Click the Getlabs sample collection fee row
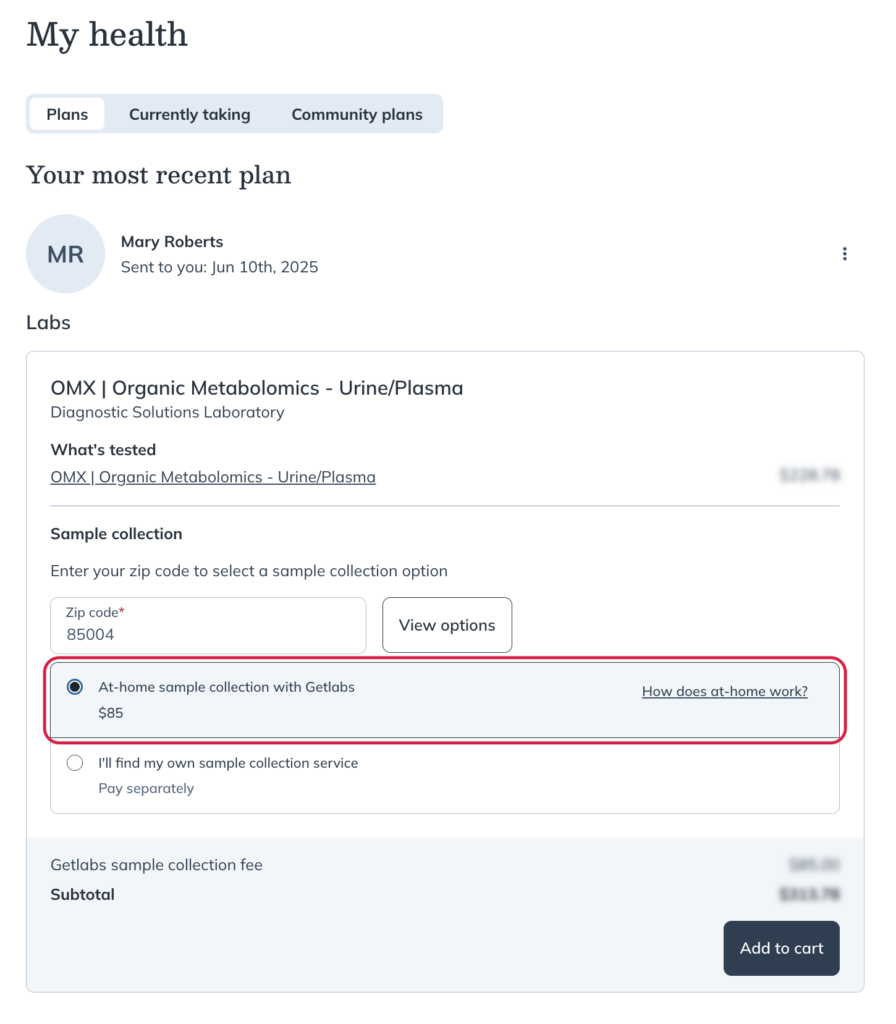The height and width of the screenshot is (1024, 896). coord(445,865)
